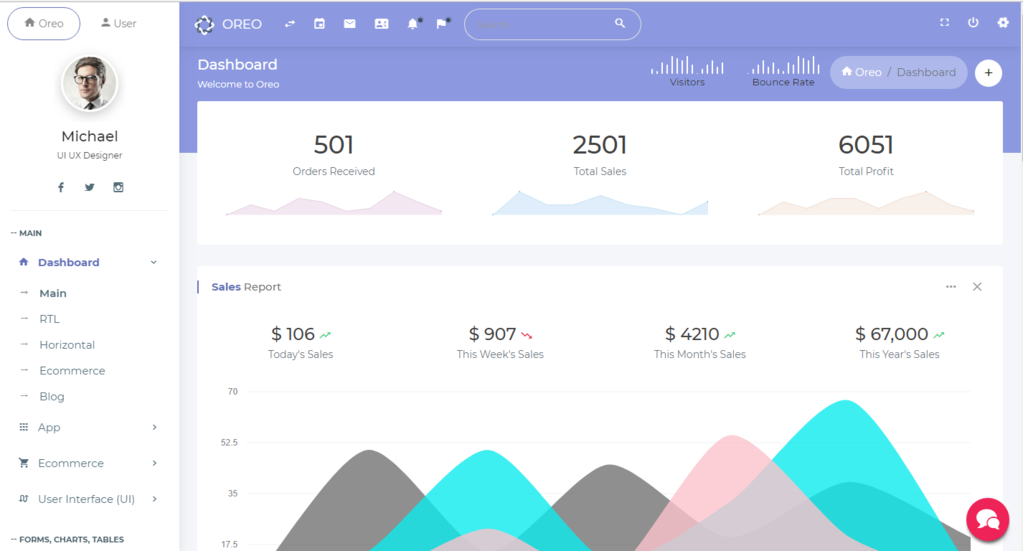The image size is (1023, 551).
Task: Click the UI UX Designer subtitle
Action: 89,155
